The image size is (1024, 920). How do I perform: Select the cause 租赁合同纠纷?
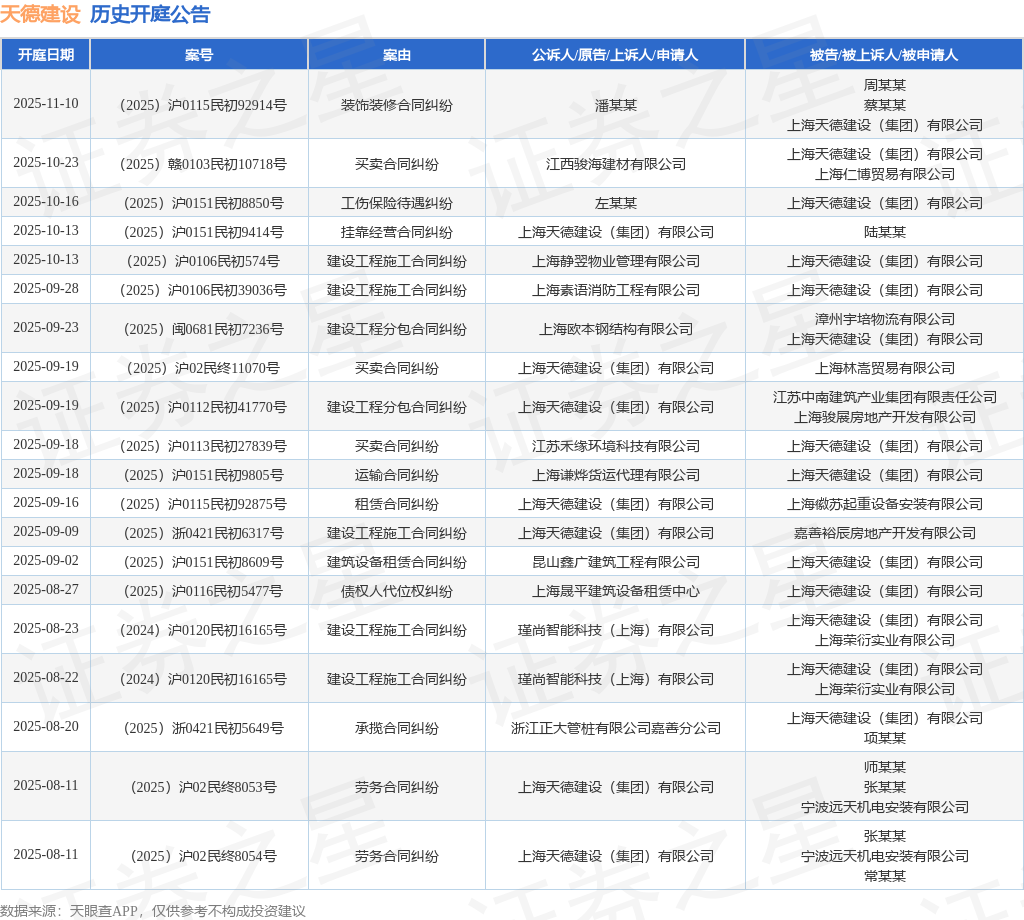coord(396,504)
